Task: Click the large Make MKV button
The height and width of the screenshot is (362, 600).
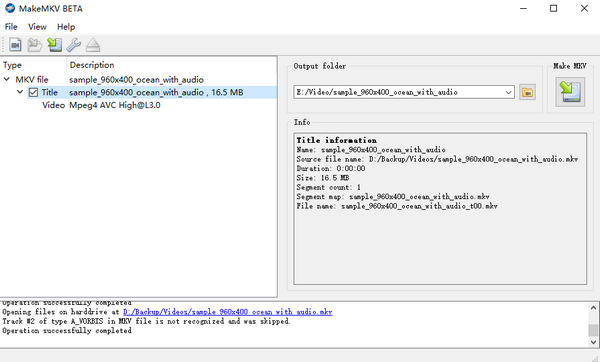Action: click(570, 92)
